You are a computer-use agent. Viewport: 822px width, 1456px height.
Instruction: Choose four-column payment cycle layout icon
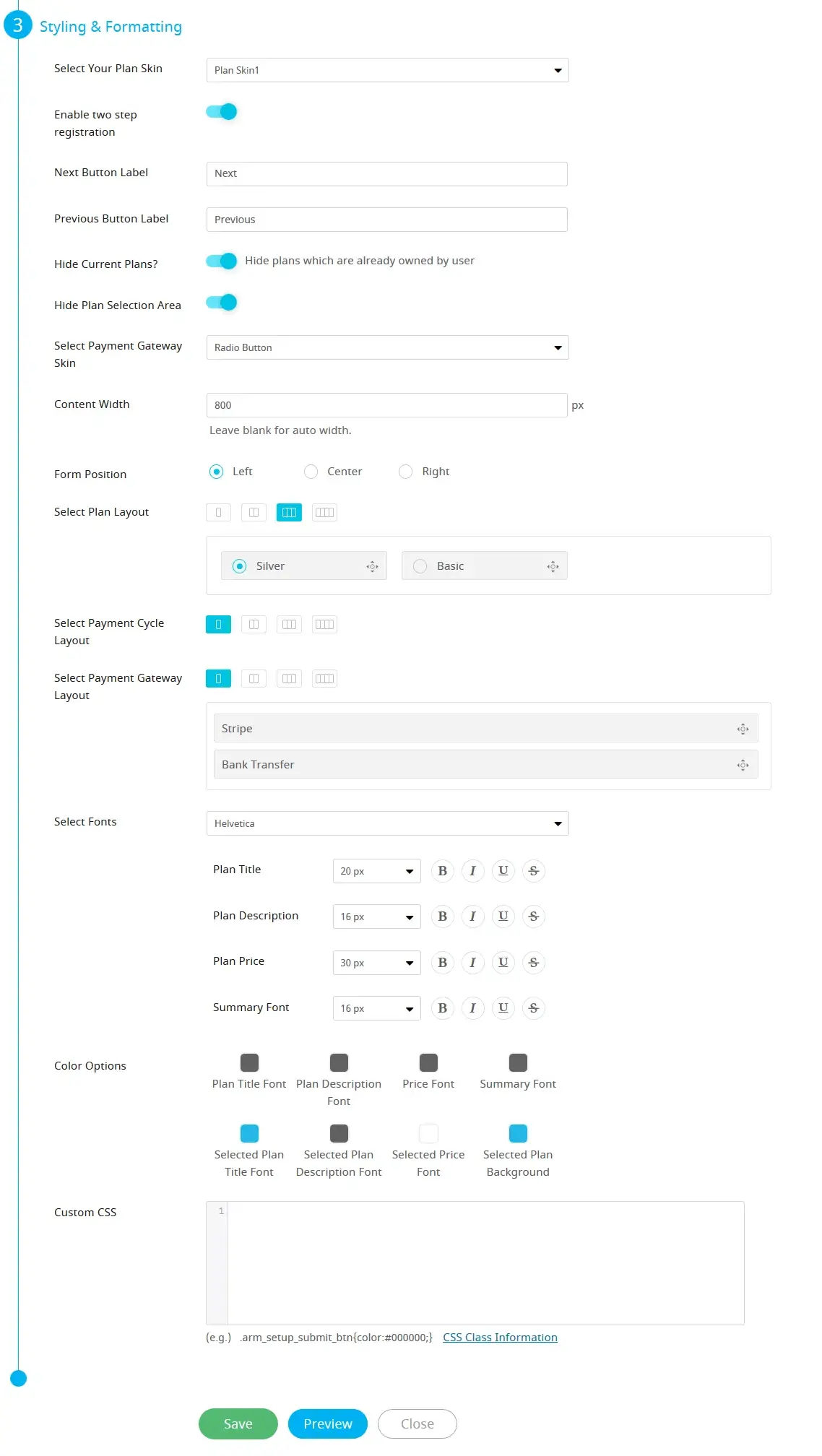tap(324, 624)
